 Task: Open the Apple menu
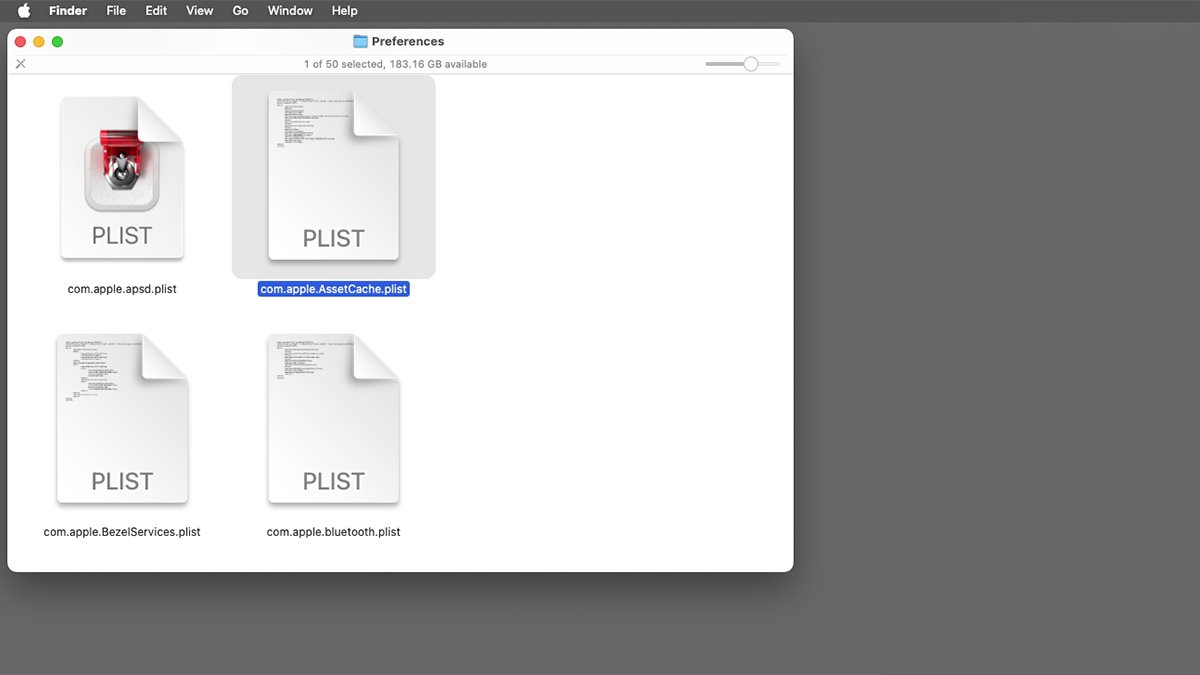24,11
